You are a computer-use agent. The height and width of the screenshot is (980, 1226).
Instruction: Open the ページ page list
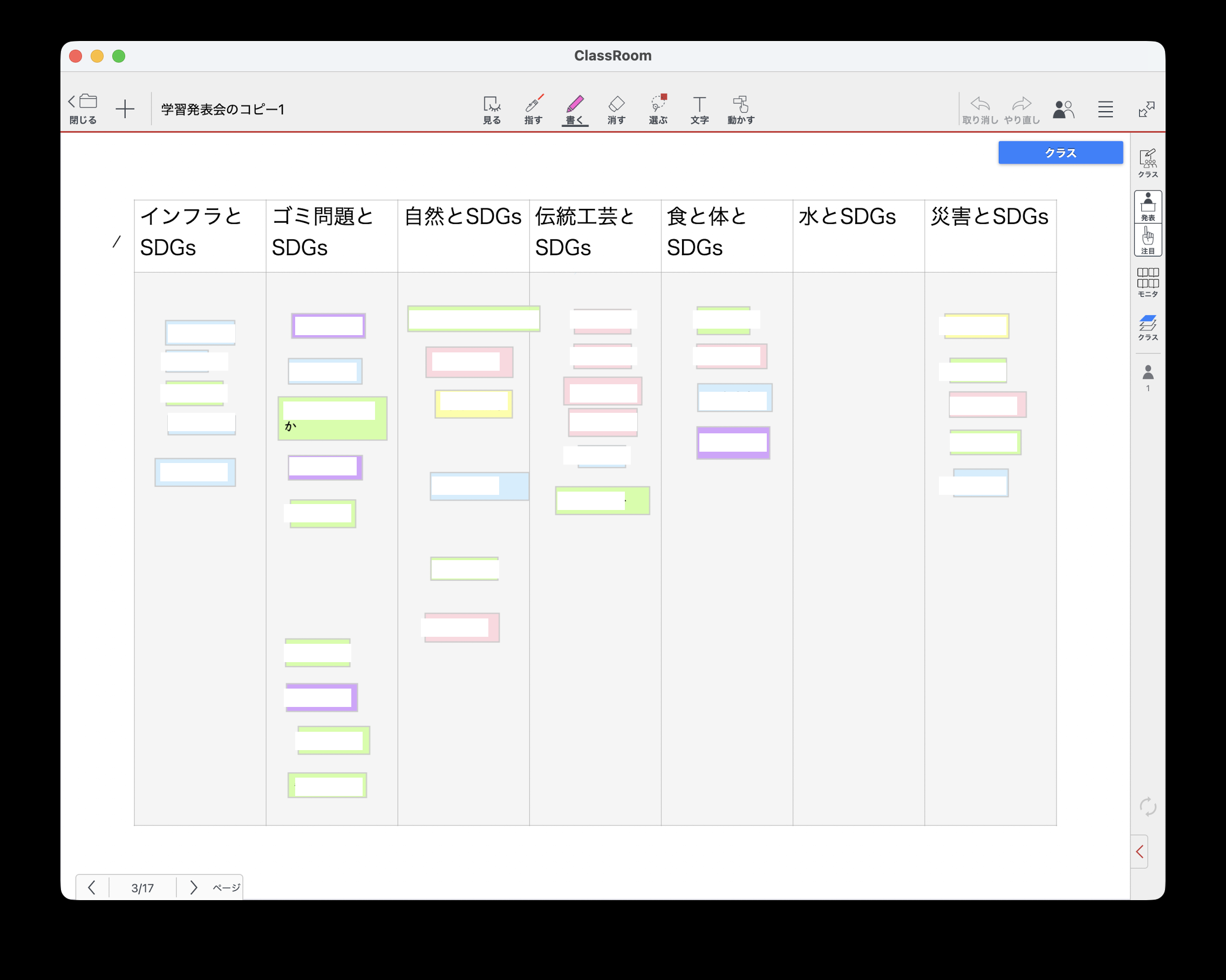tap(226, 887)
